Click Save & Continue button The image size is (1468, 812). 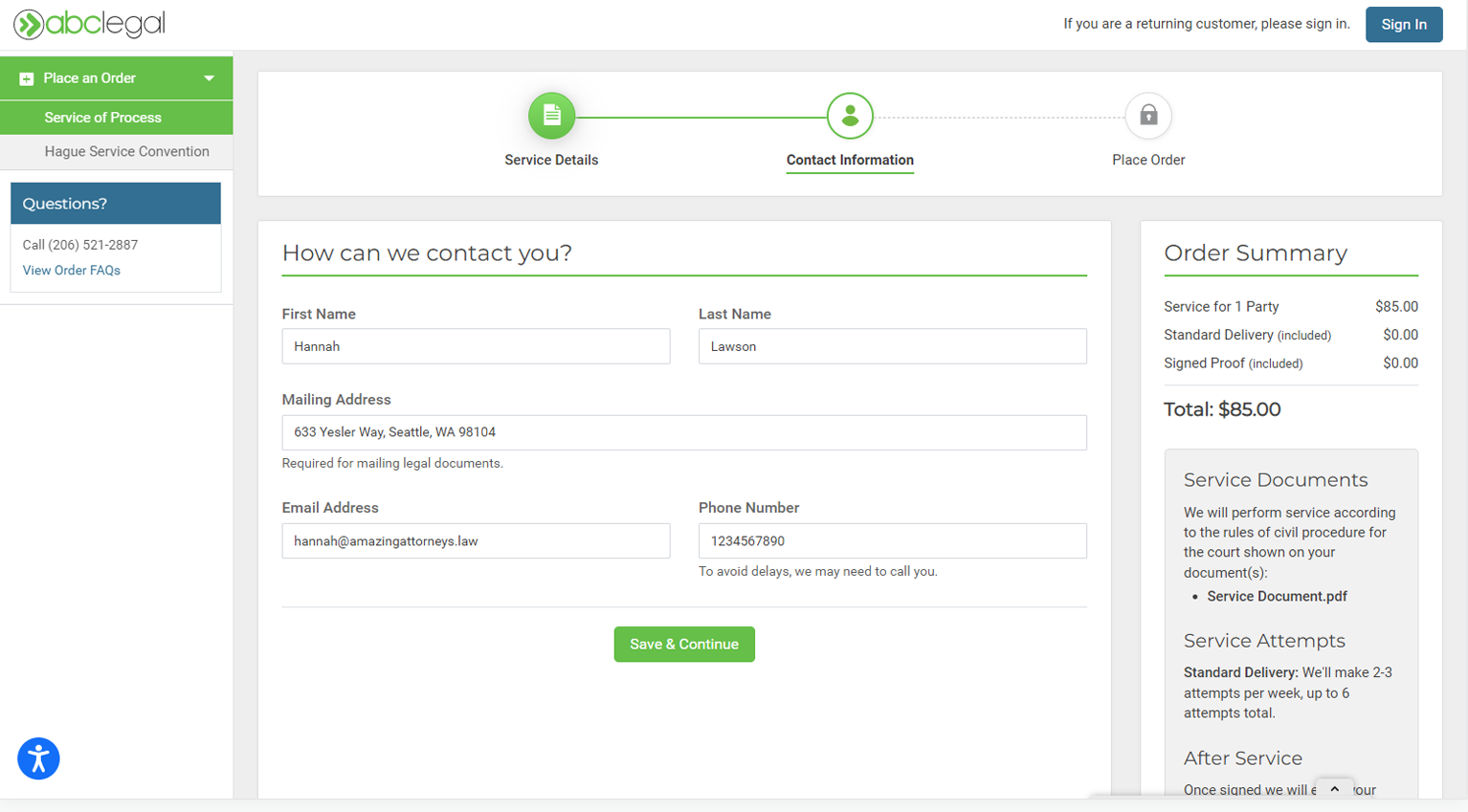683,644
